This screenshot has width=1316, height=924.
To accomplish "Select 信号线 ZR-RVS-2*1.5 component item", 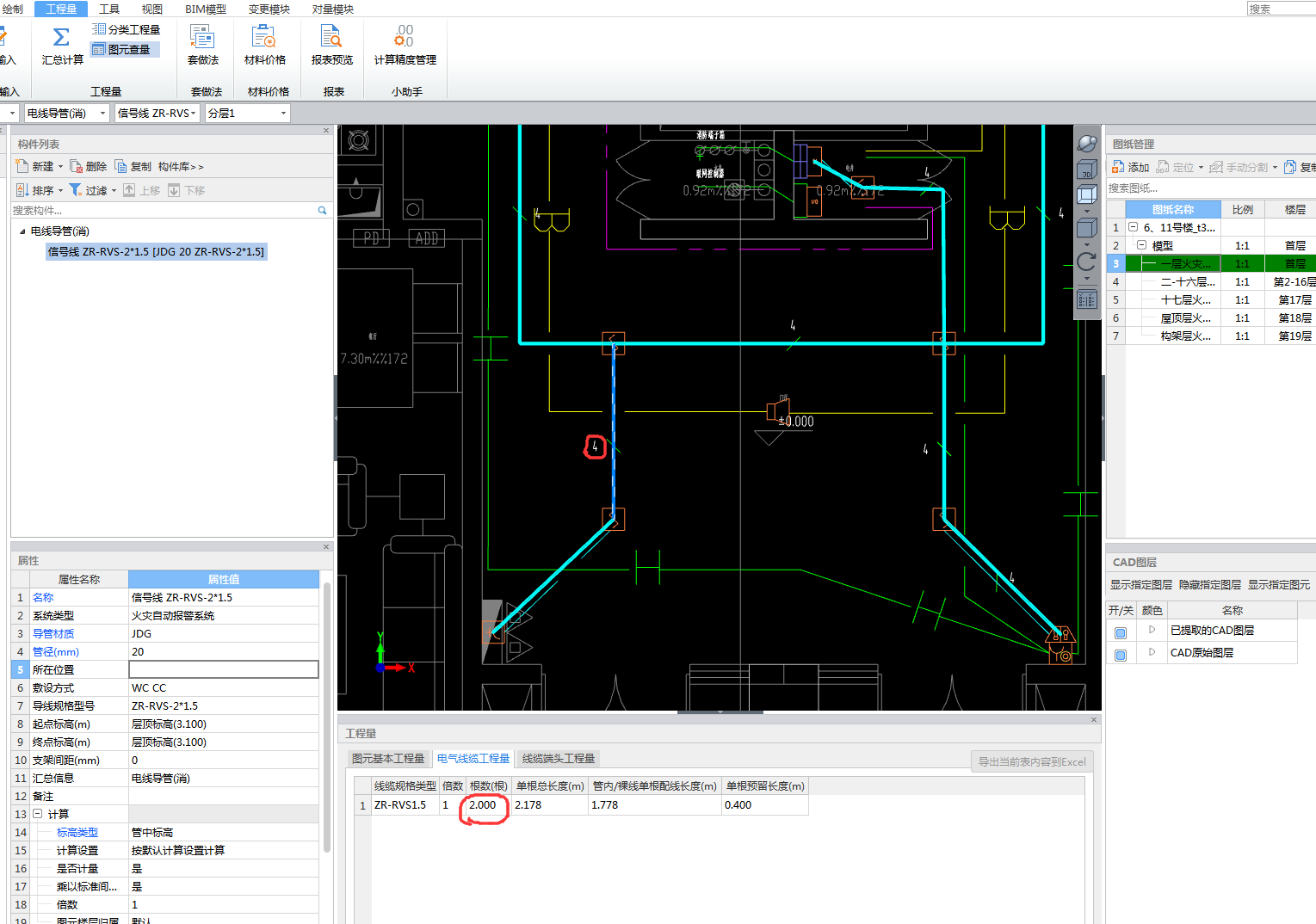I will click(156, 251).
